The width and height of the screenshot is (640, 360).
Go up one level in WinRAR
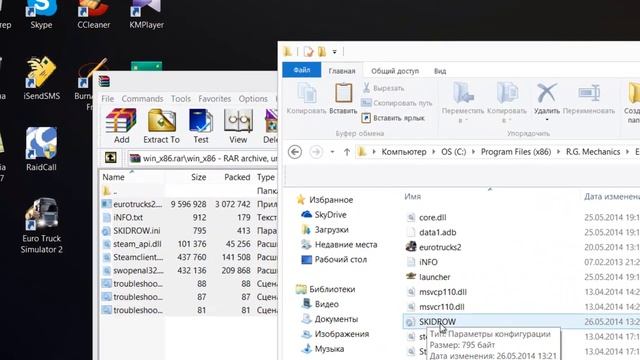(111, 158)
